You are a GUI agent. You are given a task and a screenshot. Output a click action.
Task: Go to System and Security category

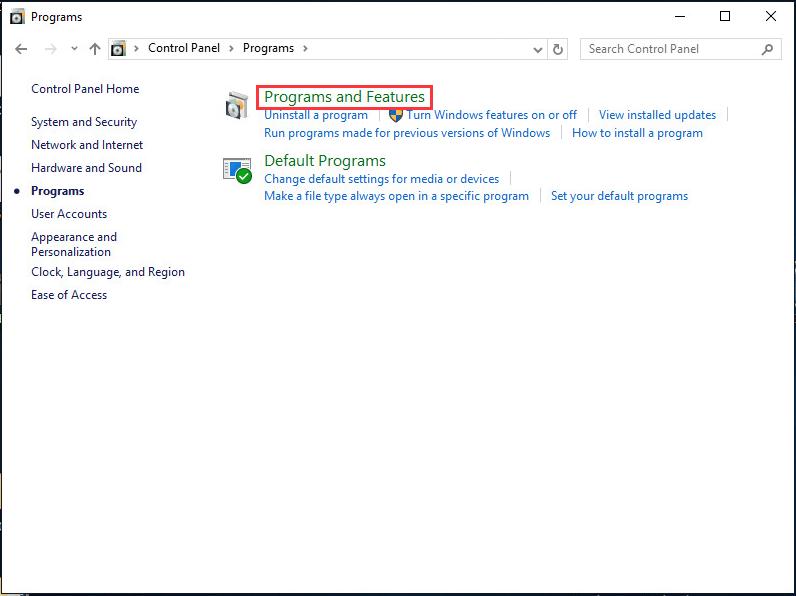point(84,122)
